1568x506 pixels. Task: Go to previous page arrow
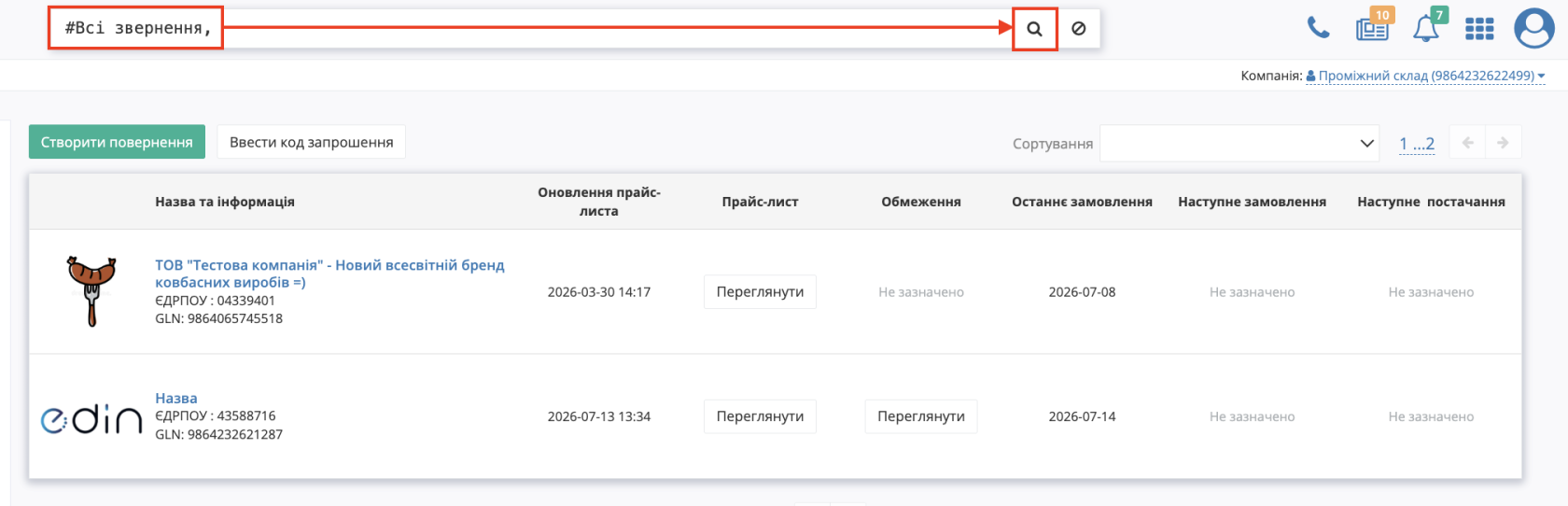[1468, 143]
